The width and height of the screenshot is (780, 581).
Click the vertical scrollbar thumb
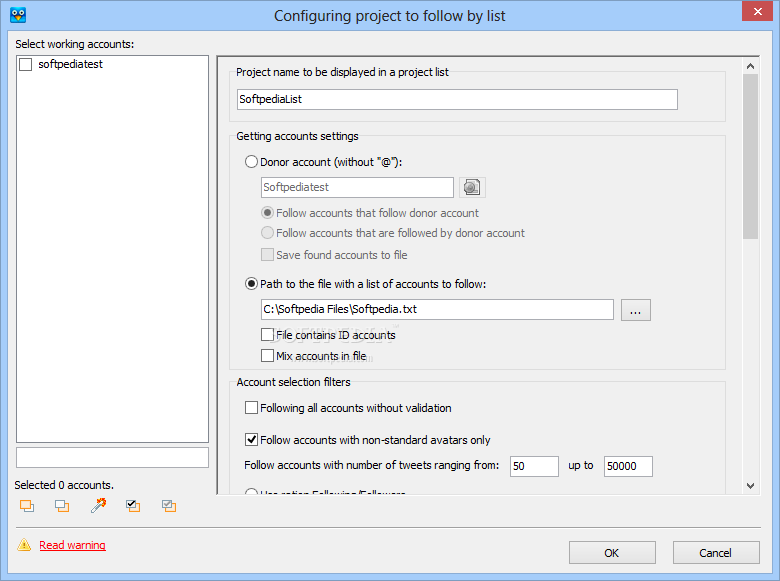coord(751,156)
